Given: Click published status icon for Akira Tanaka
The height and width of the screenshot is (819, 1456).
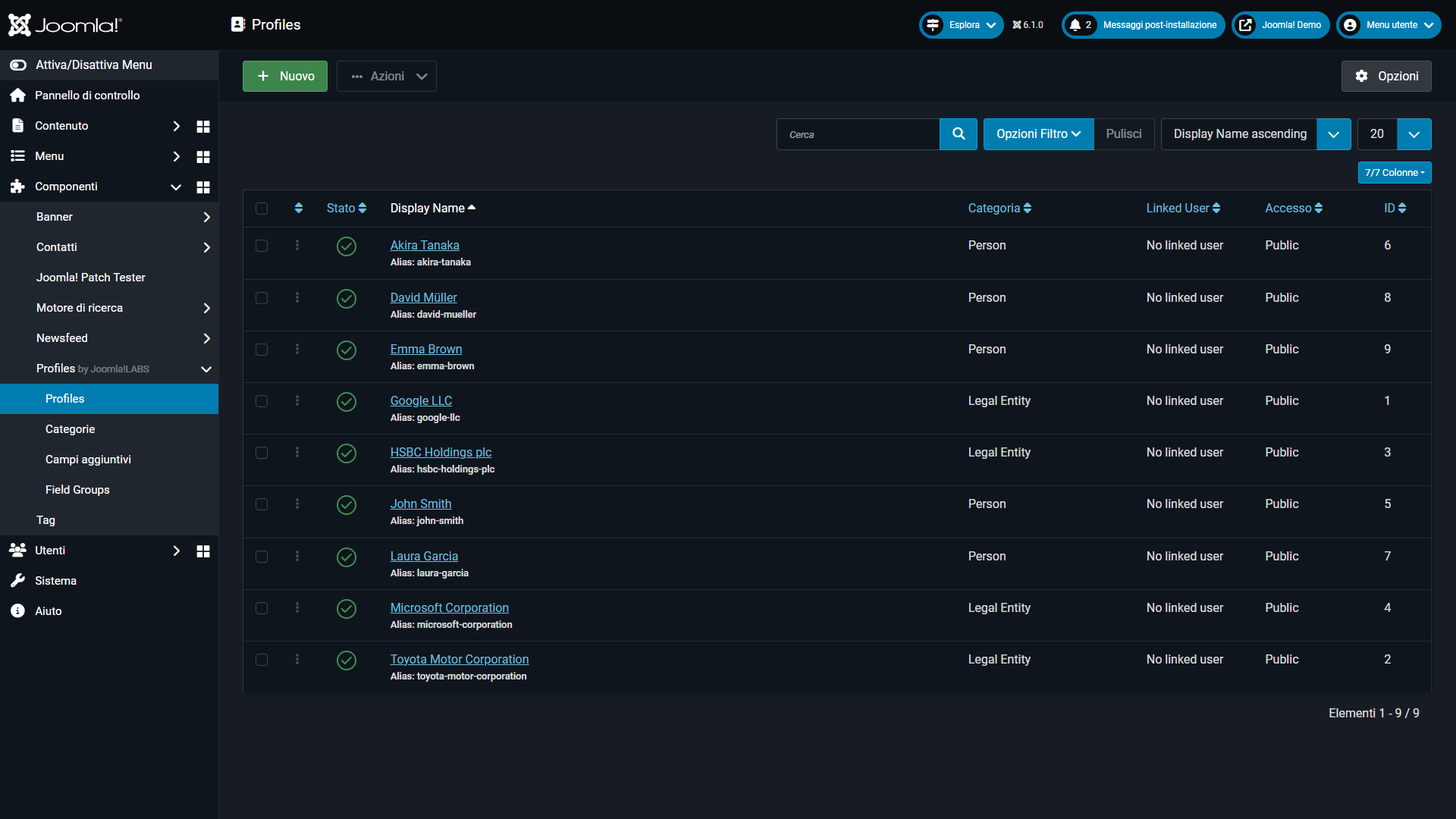Looking at the screenshot, I should [347, 246].
